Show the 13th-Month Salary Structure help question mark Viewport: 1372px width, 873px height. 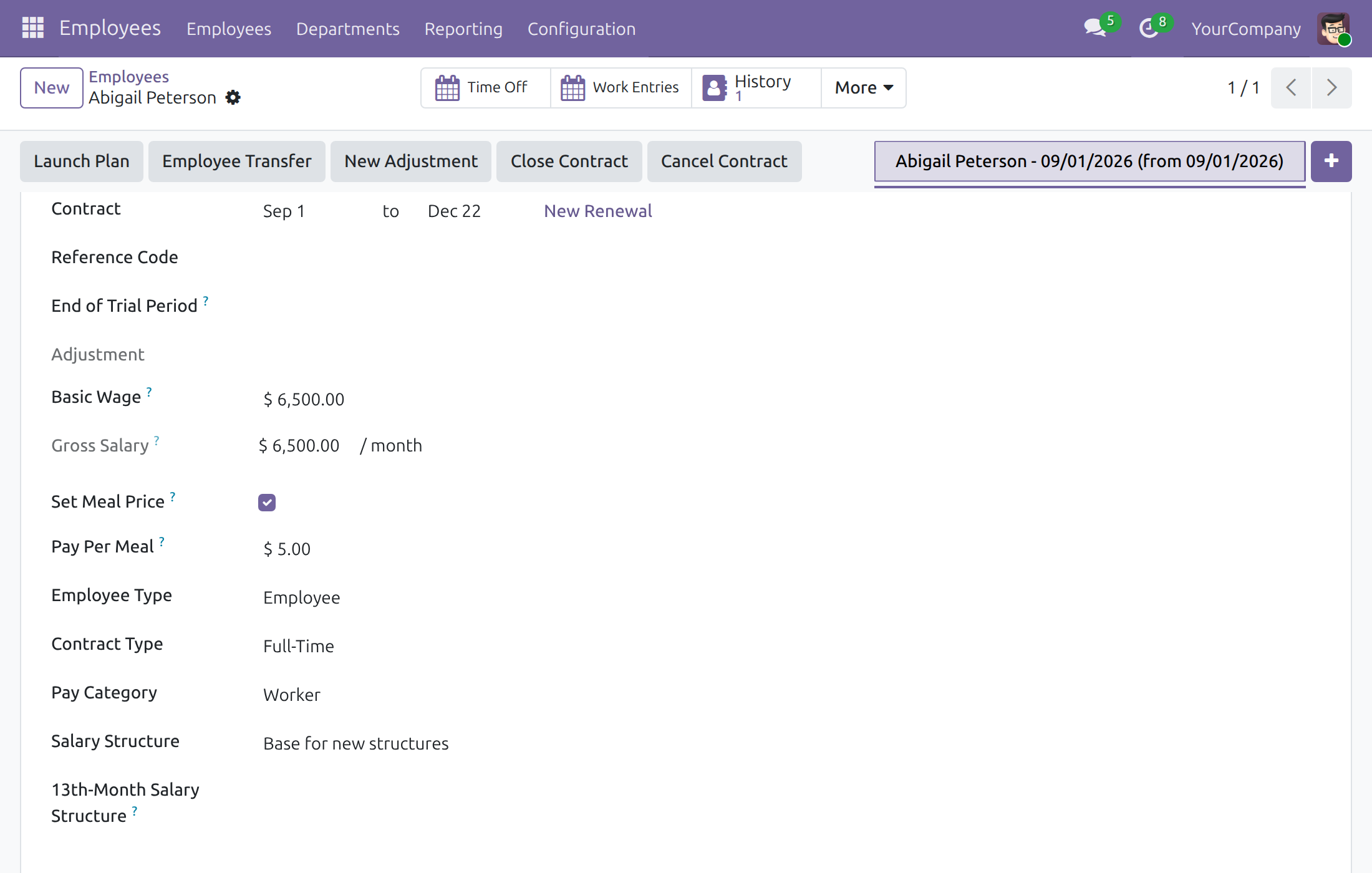pyautogui.click(x=135, y=811)
